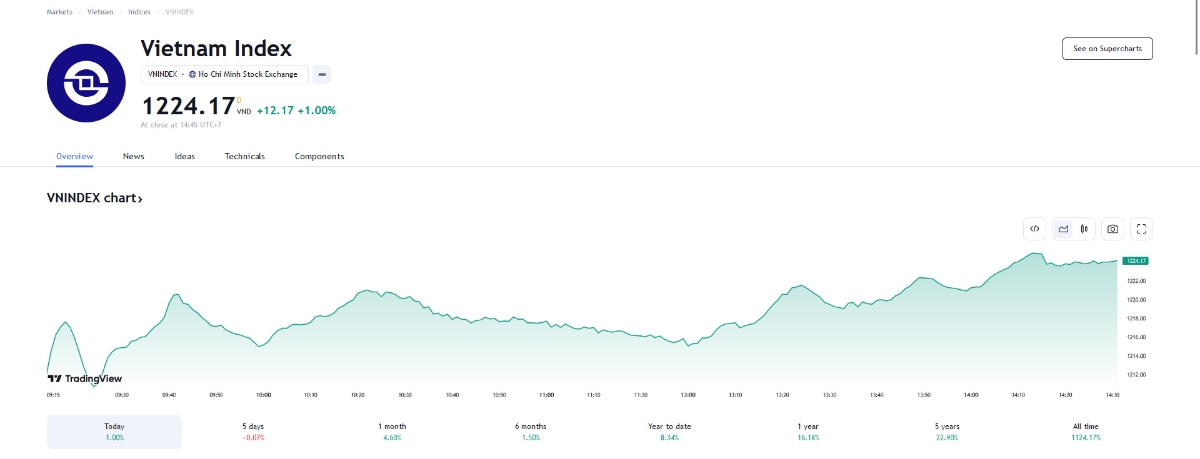Switch to the Components tab
The image size is (1200, 459).
coord(319,156)
